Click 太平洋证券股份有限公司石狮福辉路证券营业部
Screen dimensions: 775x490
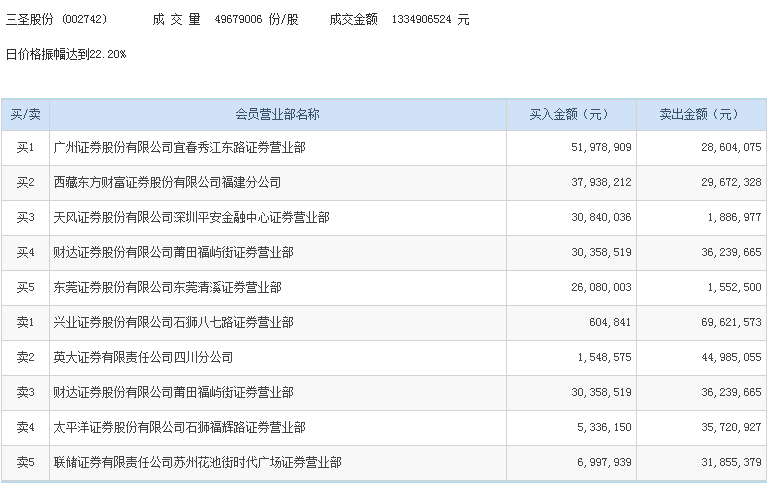pyautogui.click(x=179, y=428)
